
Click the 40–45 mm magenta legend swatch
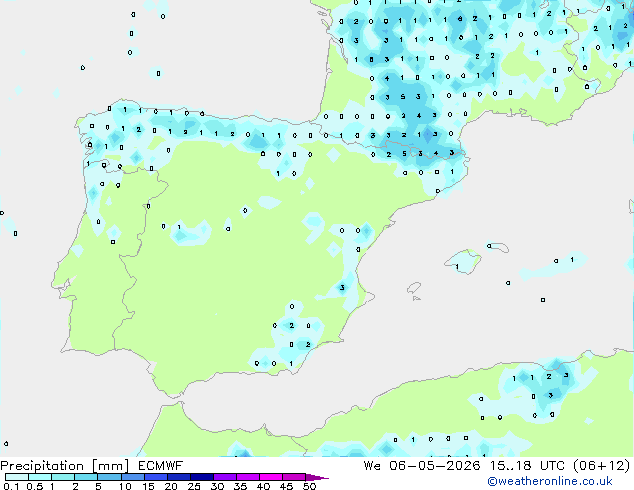click(271, 477)
